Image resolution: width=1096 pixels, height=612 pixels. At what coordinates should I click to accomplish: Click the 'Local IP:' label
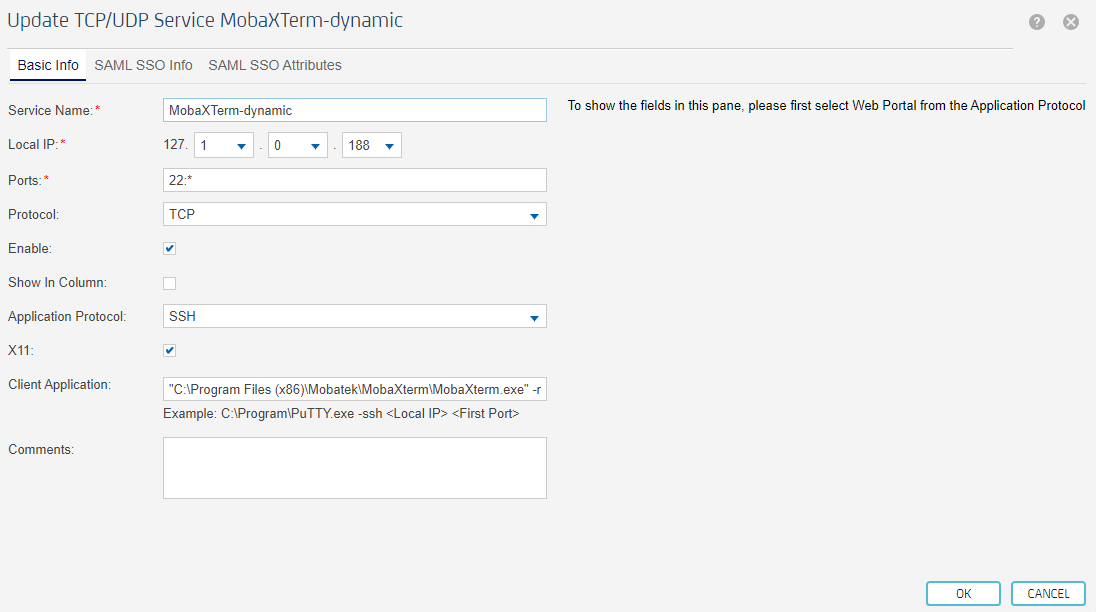[x=33, y=145]
